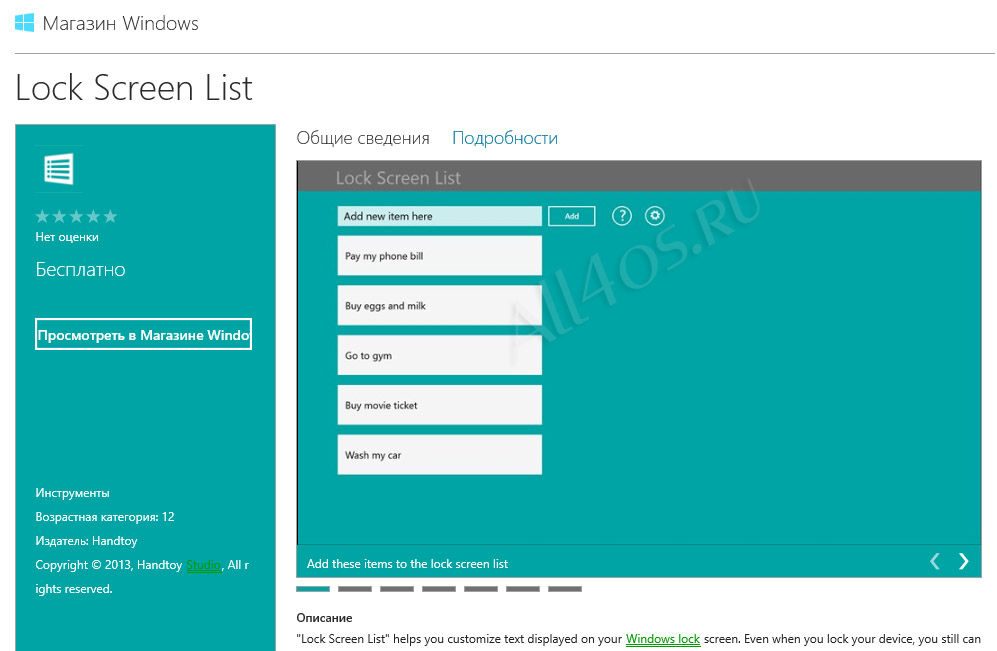Select the third screenshot indicator bar
Image resolution: width=997 pixels, height=651 pixels.
397,589
